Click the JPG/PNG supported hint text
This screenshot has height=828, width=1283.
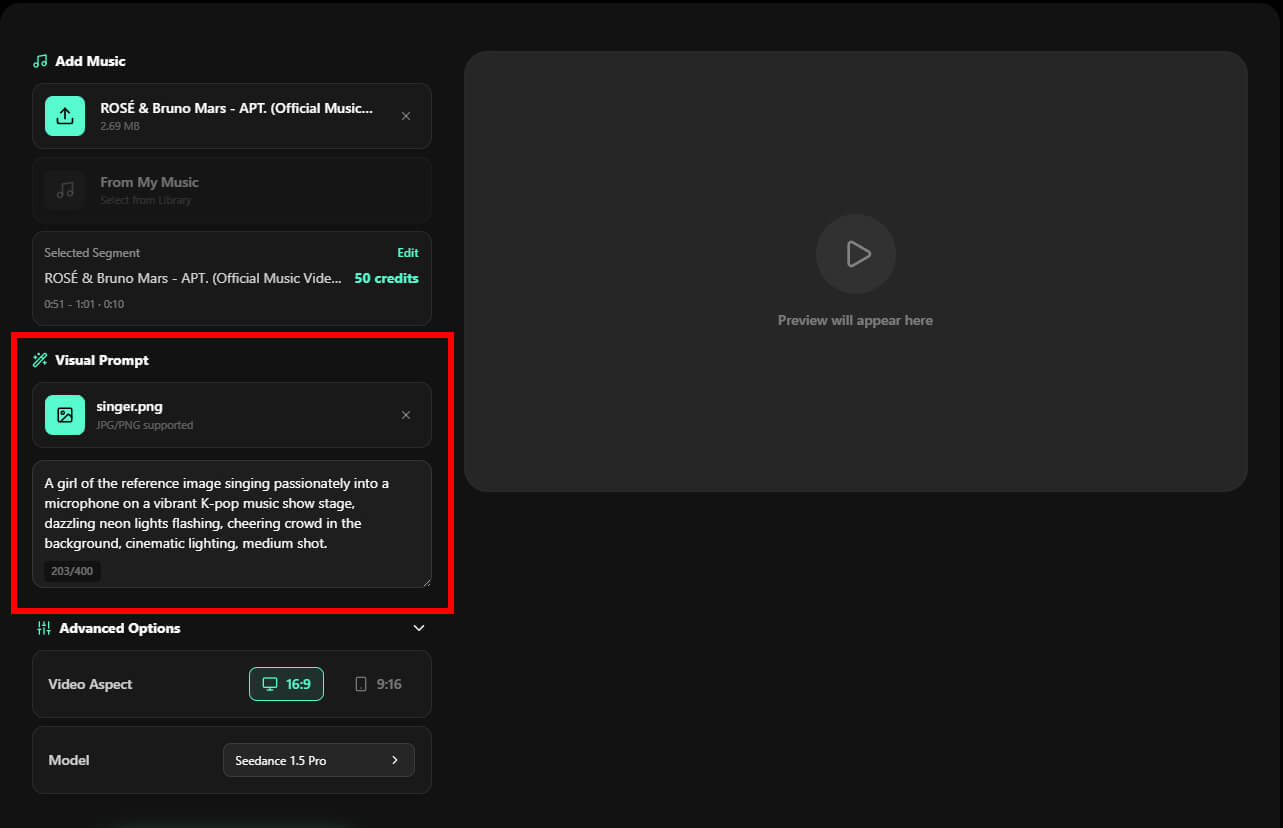click(145, 425)
